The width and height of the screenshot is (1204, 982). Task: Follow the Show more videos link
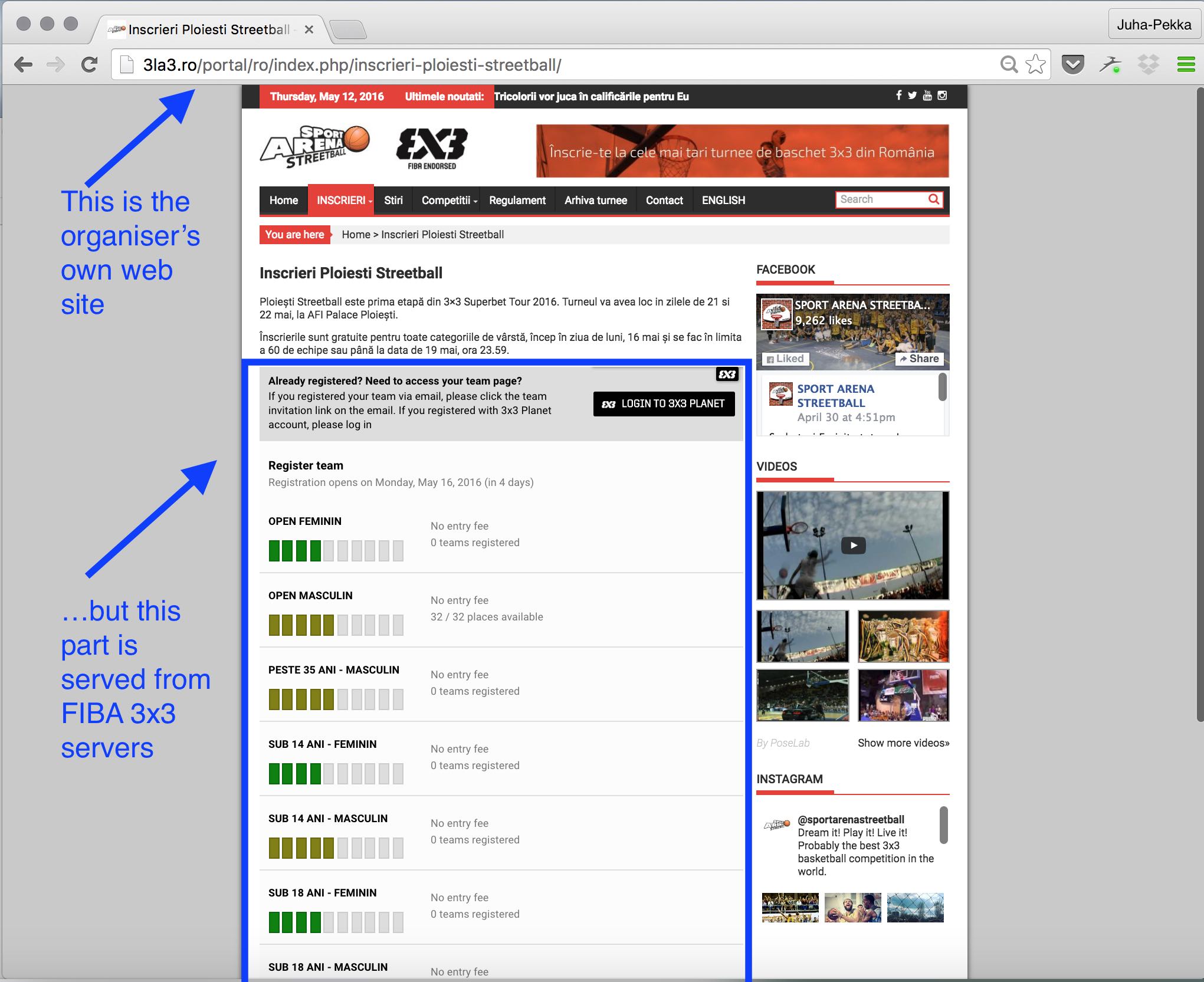click(903, 743)
